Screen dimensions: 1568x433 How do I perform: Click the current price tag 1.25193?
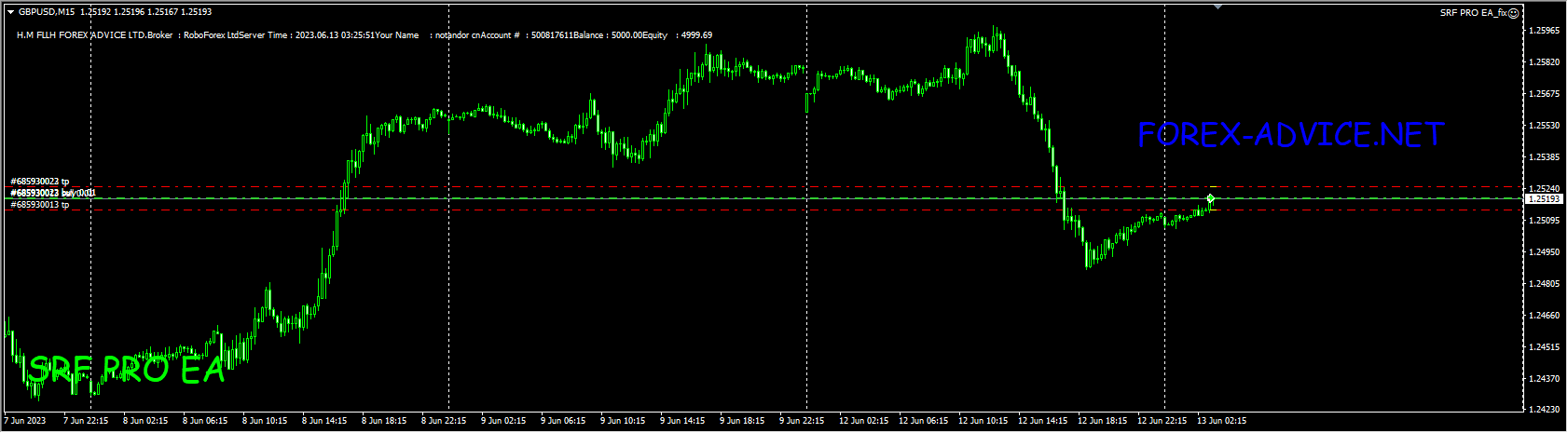tap(1546, 198)
